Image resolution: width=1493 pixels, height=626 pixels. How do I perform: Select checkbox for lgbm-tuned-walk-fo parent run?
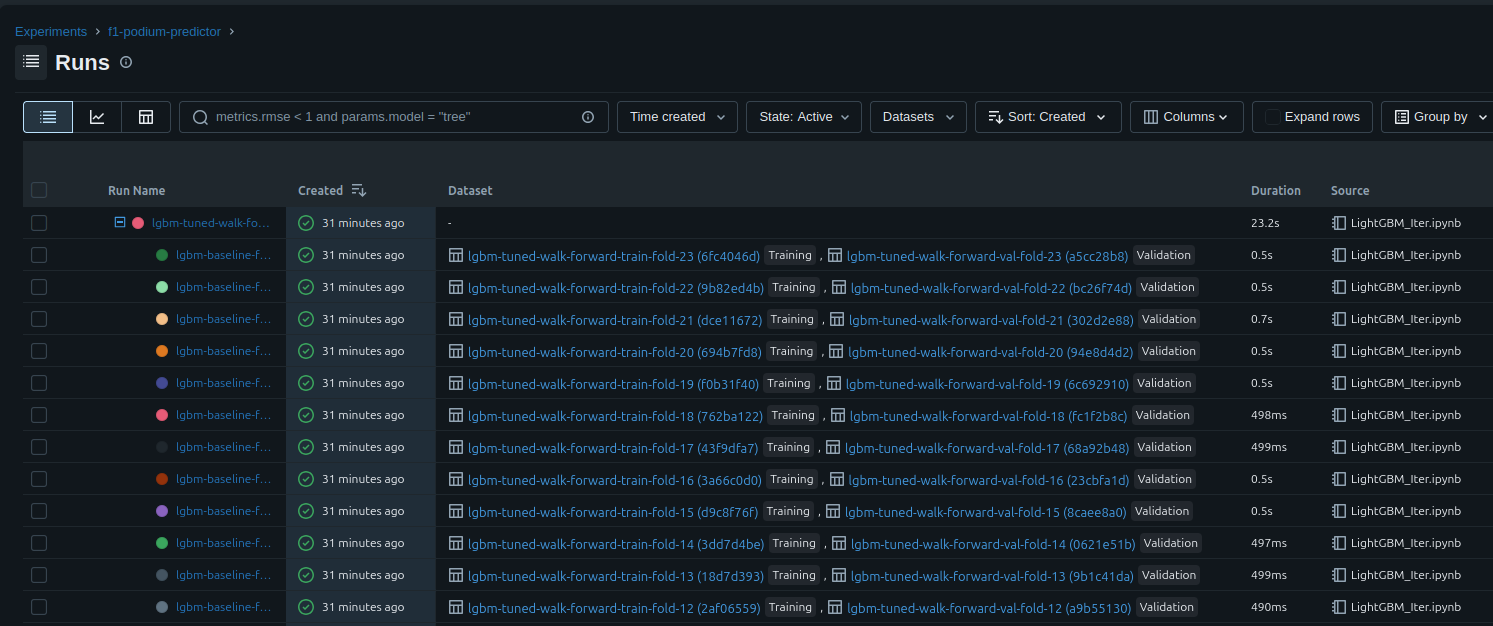click(39, 223)
